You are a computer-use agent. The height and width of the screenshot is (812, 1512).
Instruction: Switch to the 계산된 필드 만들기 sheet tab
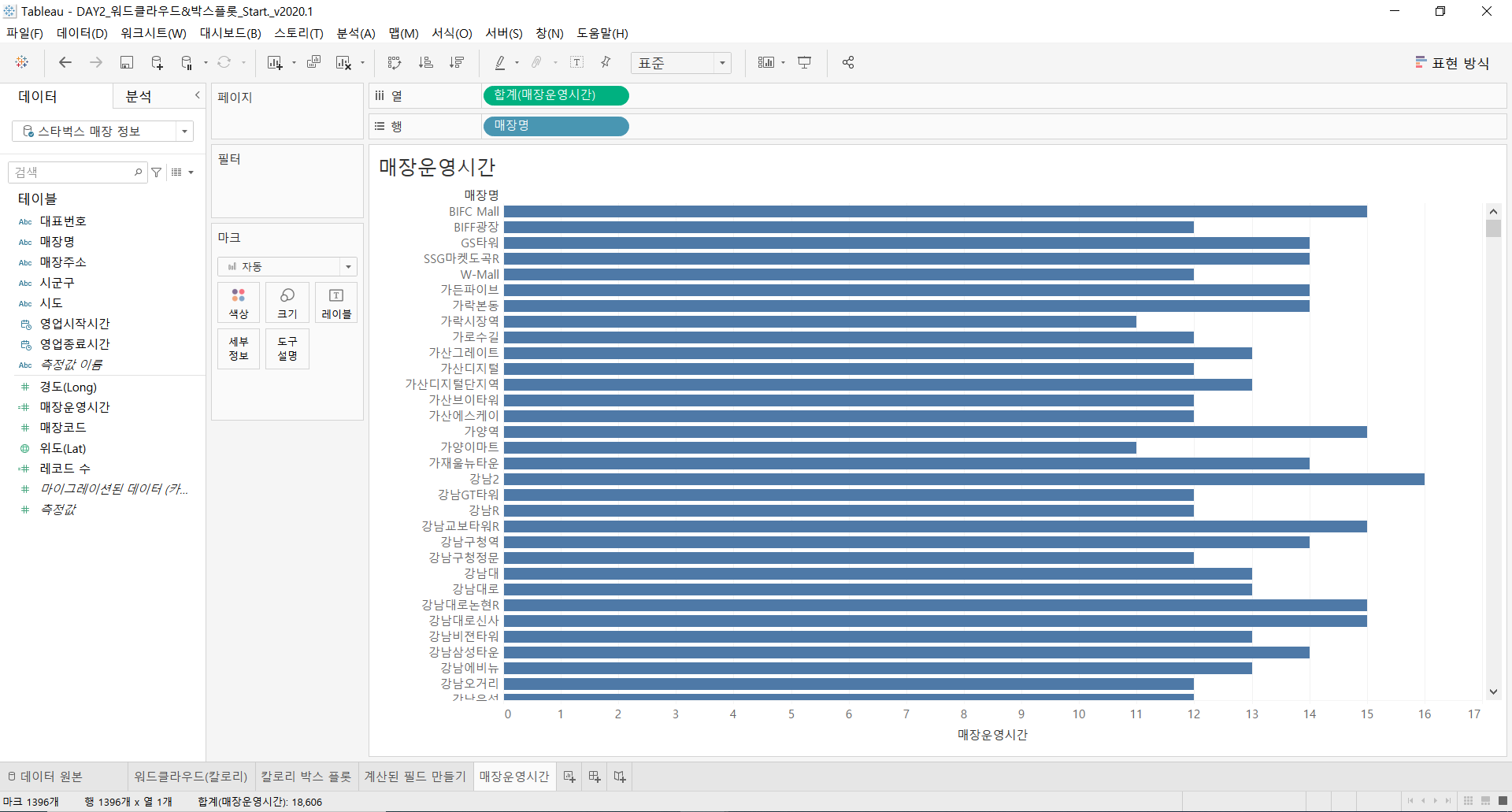click(415, 777)
